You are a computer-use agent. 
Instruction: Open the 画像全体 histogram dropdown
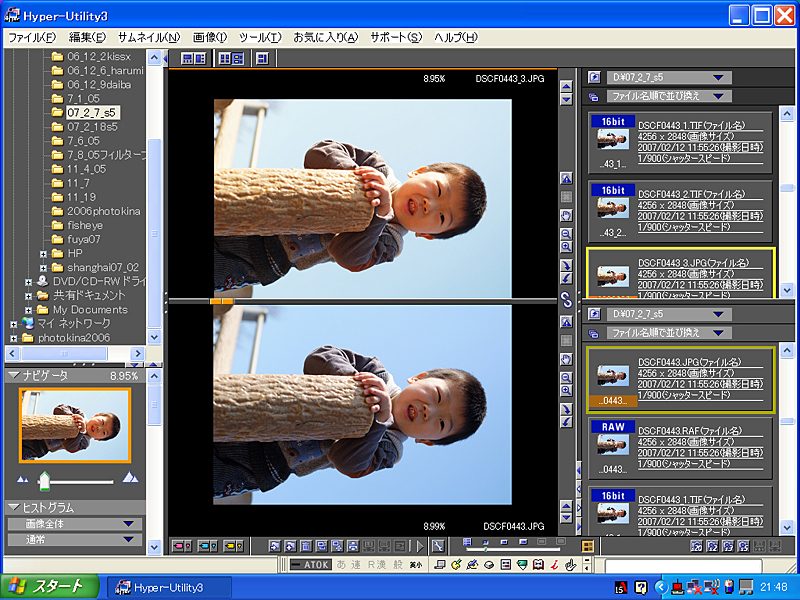click(74, 524)
